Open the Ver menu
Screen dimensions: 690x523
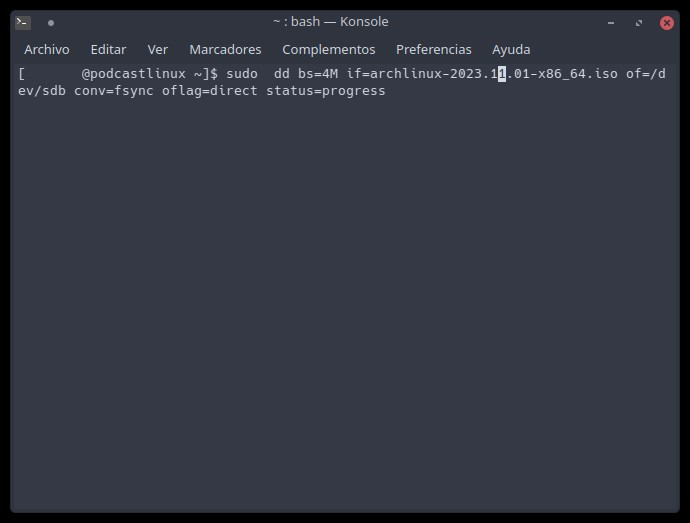158,49
